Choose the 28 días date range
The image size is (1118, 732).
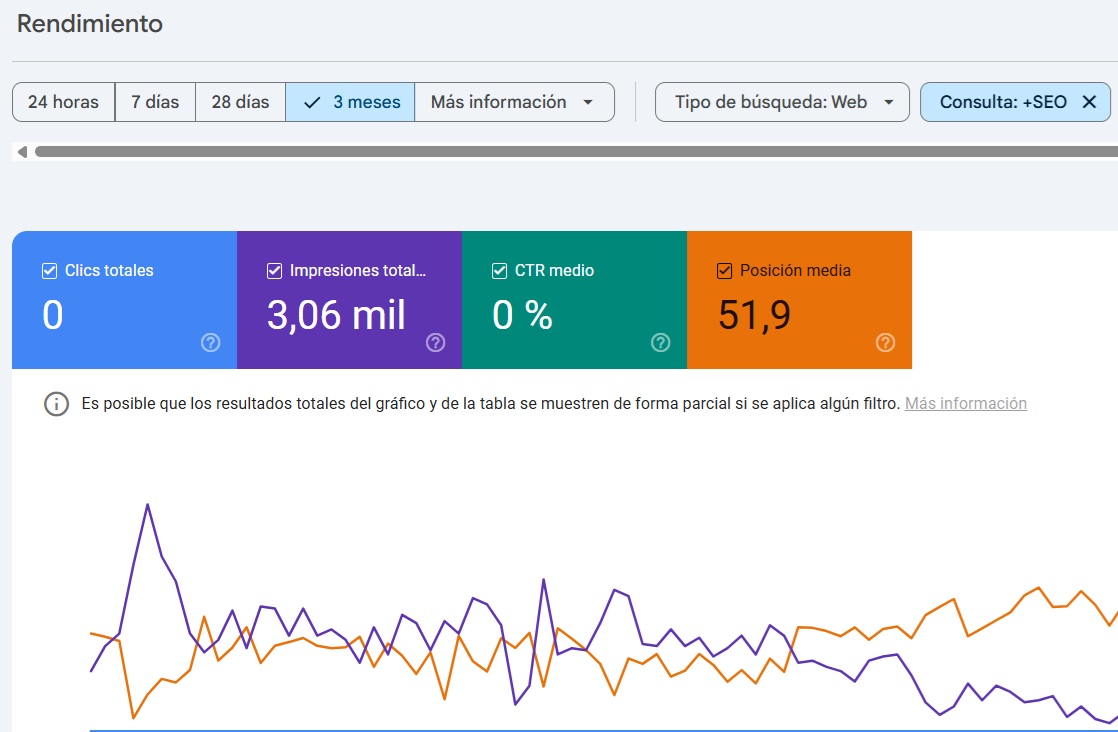[240, 102]
